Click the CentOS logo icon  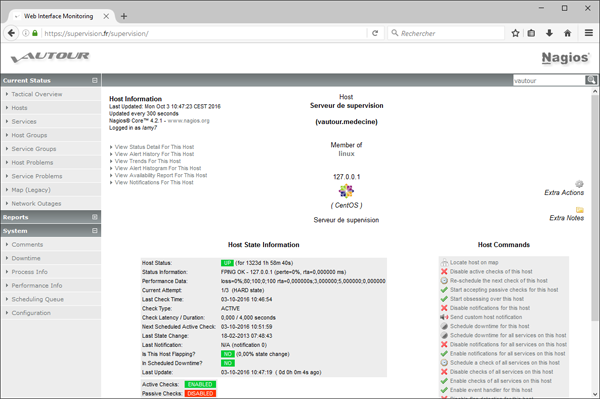pos(346,191)
